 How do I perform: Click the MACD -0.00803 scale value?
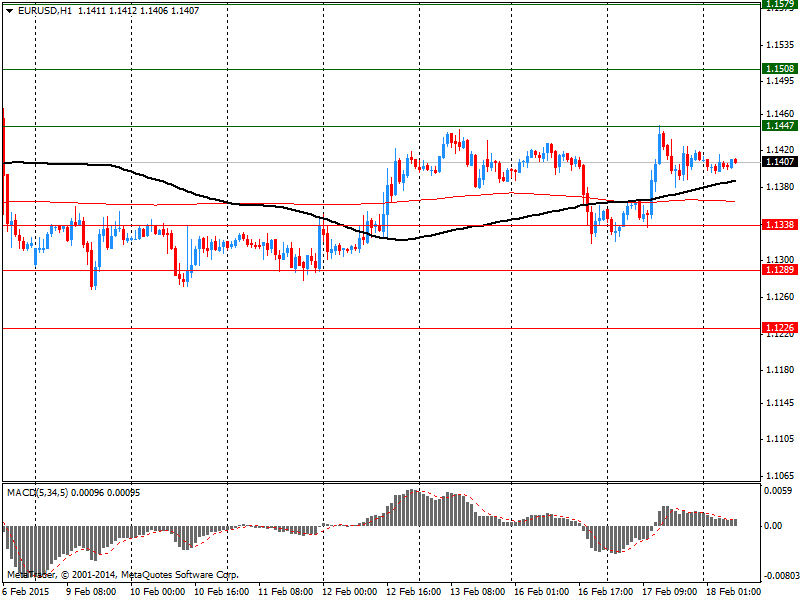click(x=782, y=576)
